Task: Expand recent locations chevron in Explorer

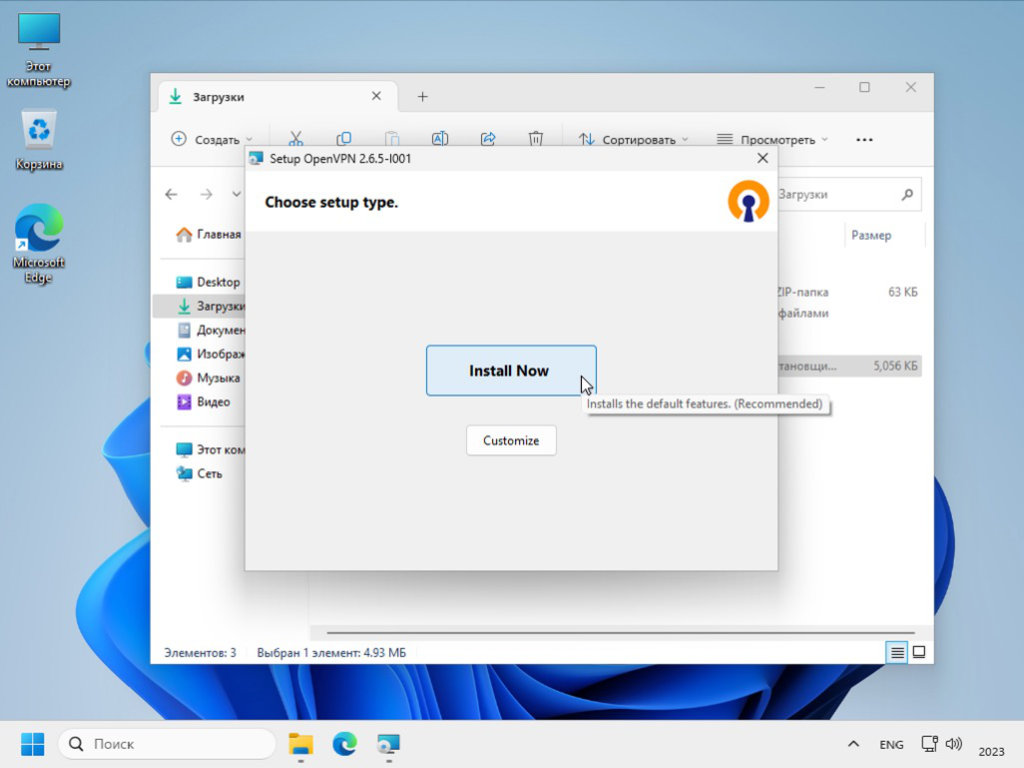Action: pyautogui.click(x=236, y=194)
